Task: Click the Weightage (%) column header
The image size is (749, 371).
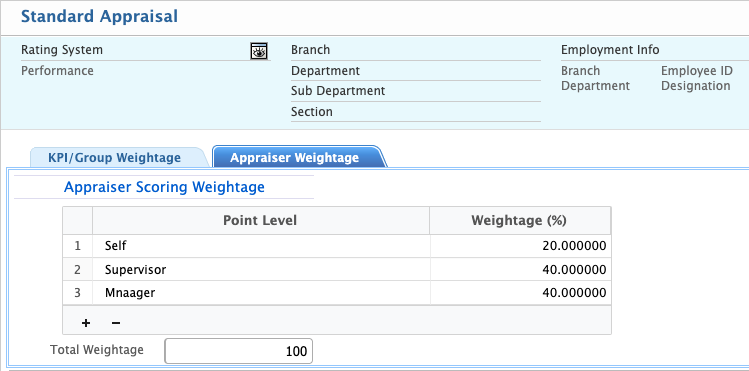Action: [520, 220]
